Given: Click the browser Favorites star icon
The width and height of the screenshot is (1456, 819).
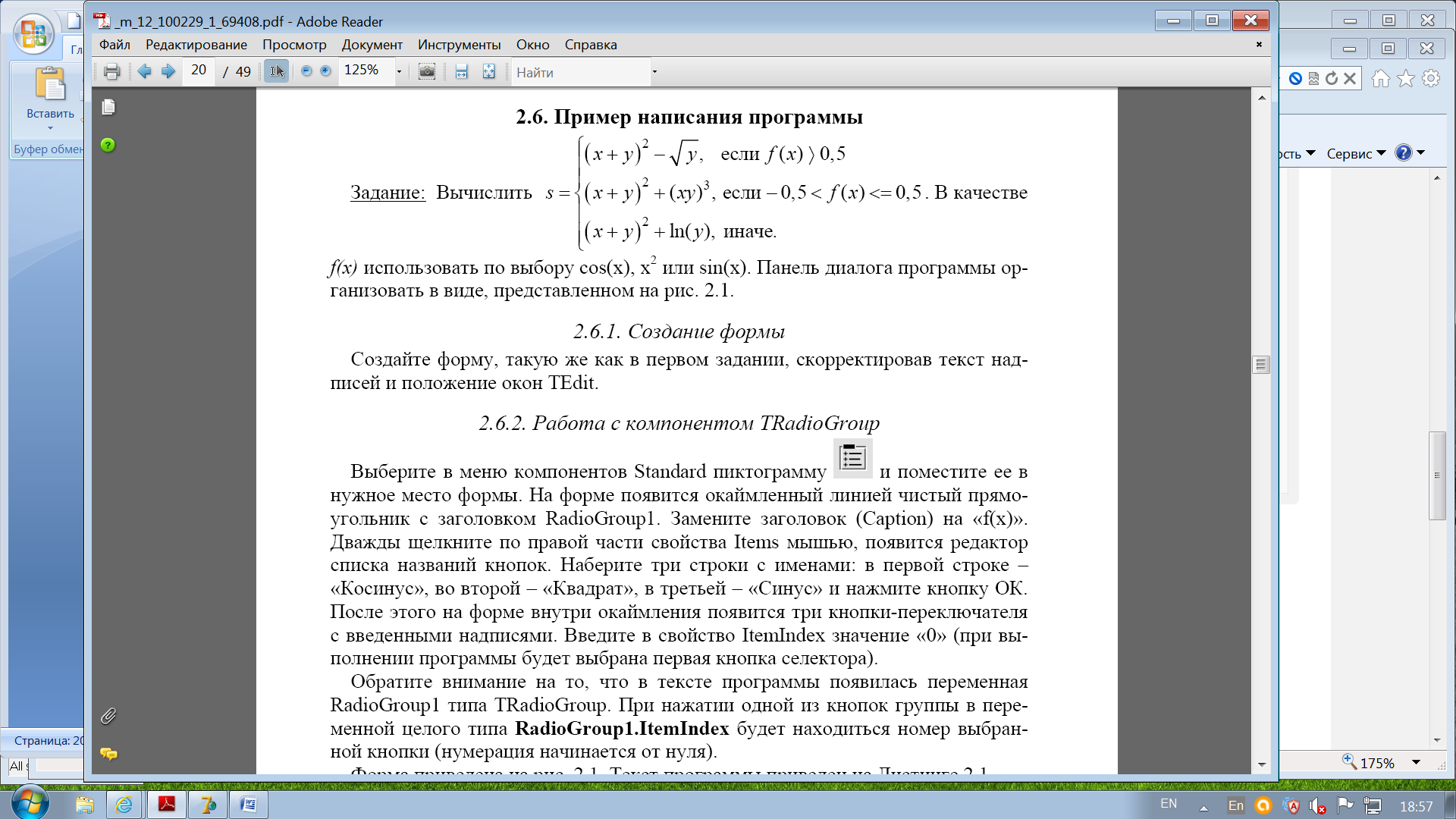Looking at the screenshot, I should coord(1406,78).
